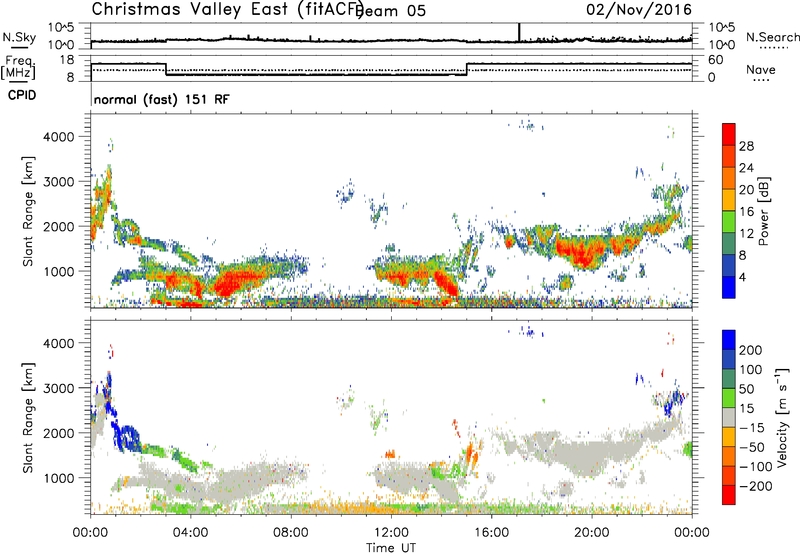Click the "24" value on Power colorbar
The width and height of the screenshot is (800, 554).
[x=746, y=168]
